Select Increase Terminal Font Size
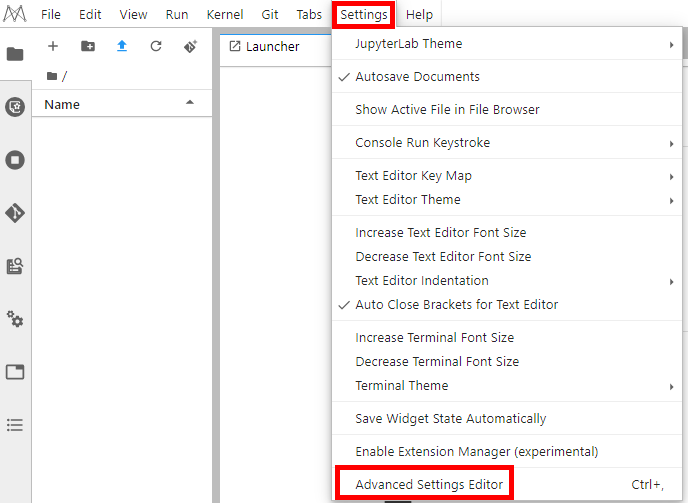688x503 pixels. tap(507, 337)
